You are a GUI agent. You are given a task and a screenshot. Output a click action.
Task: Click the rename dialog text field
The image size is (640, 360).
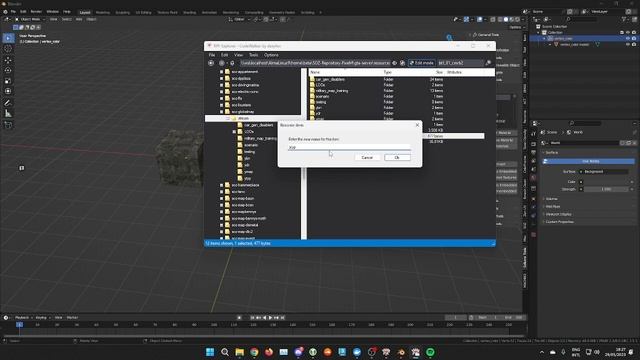point(349,147)
